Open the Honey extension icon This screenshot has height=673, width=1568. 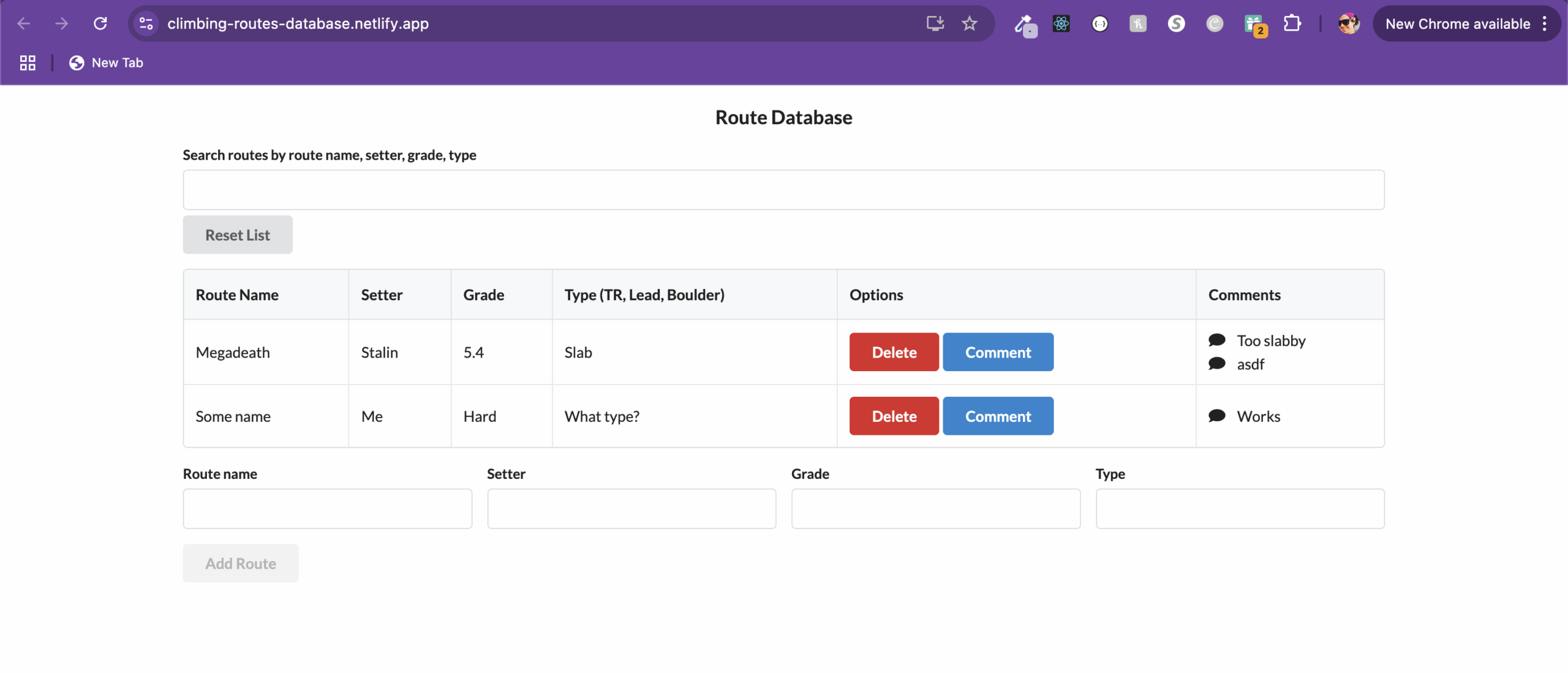point(1137,24)
